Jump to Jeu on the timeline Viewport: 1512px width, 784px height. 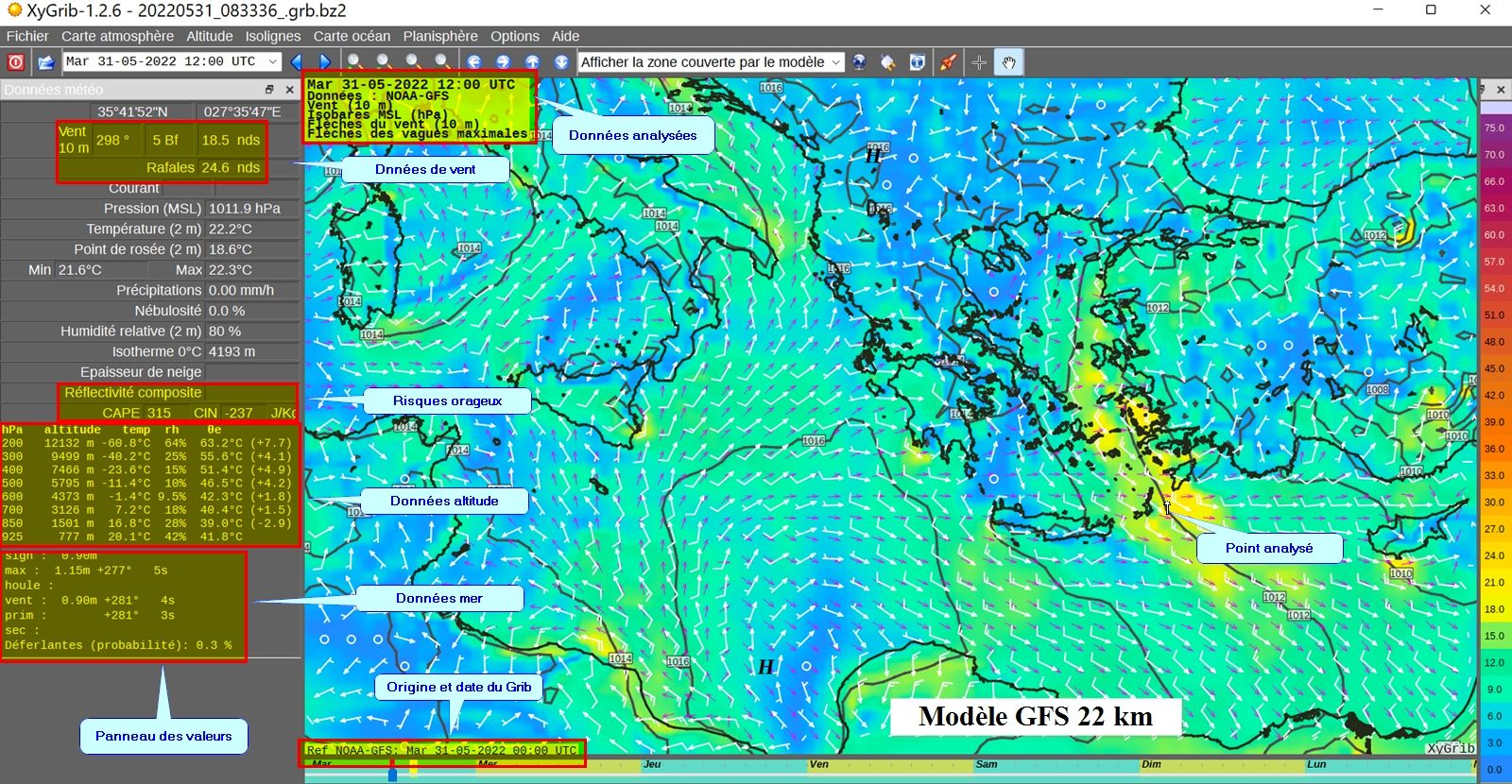pos(652,764)
